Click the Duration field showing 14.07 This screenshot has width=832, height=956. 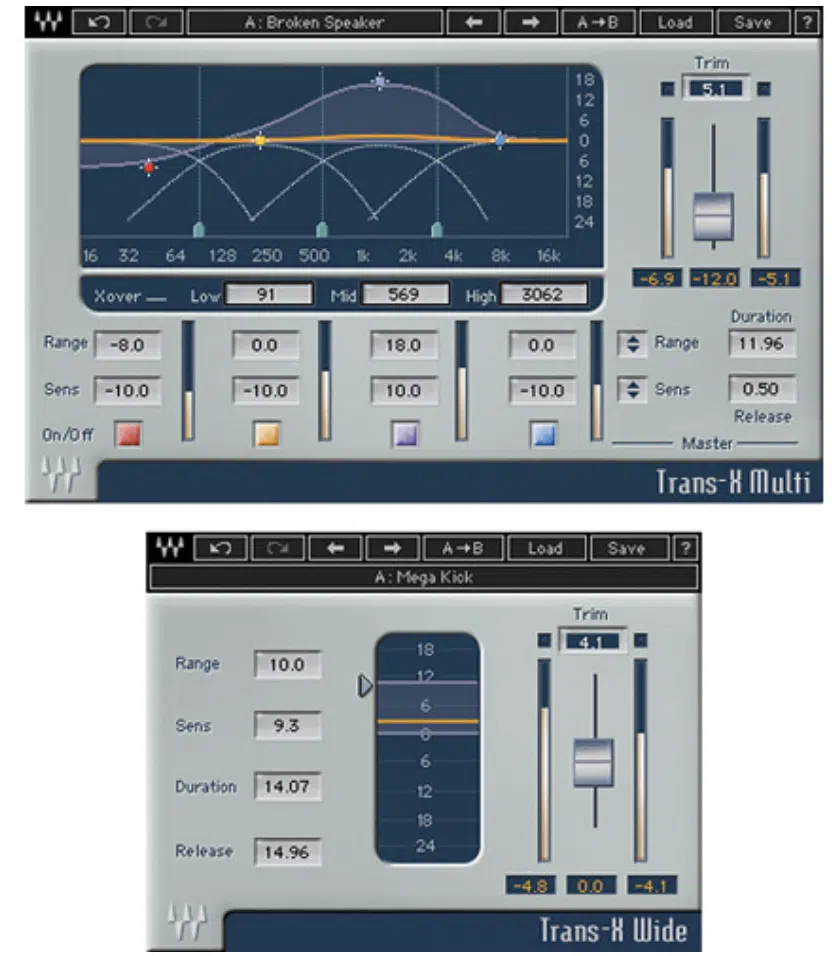(x=288, y=787)
